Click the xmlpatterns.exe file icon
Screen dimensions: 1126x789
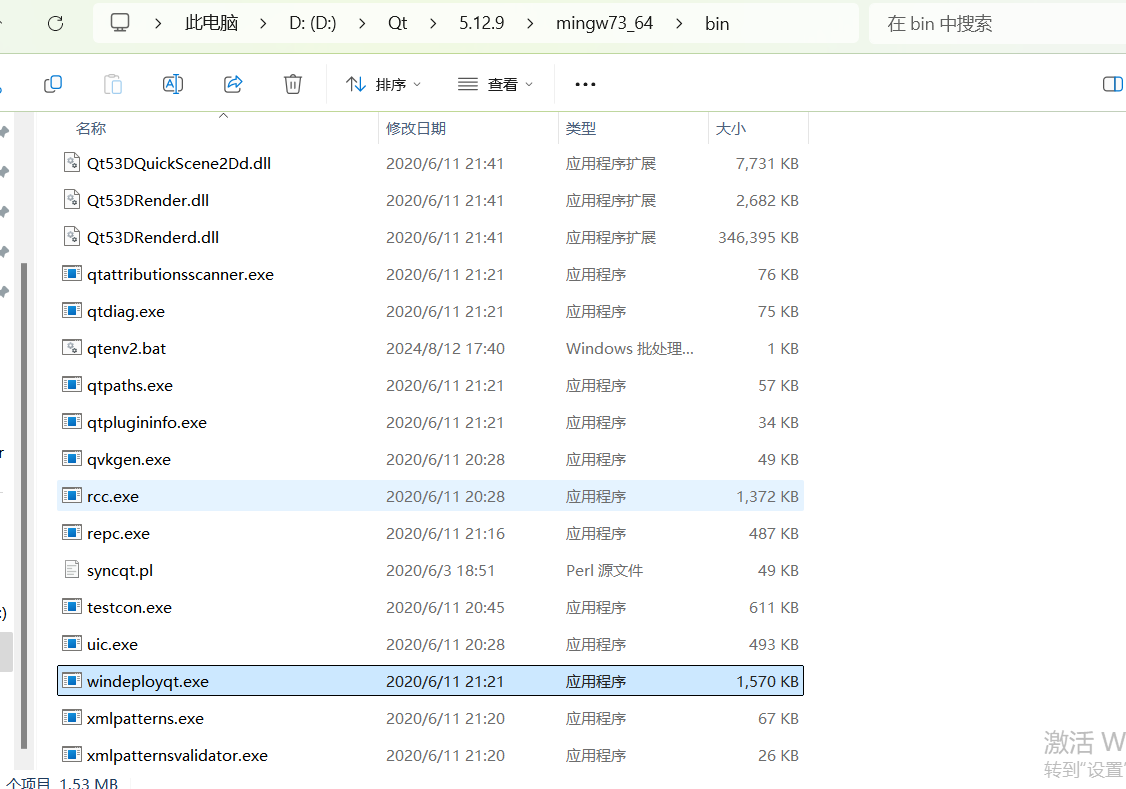click(72, 717)
